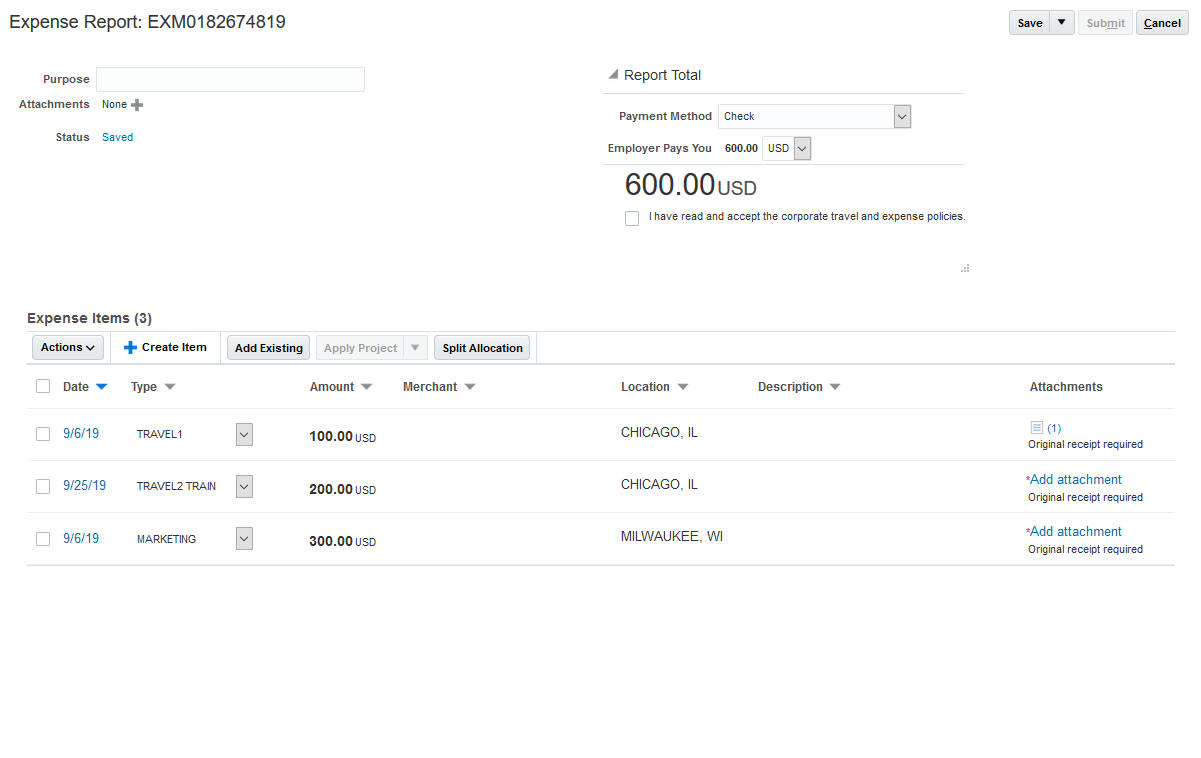Click into the Purpose input field
The width and height of the screenshot is (1201, 758).
230,80
